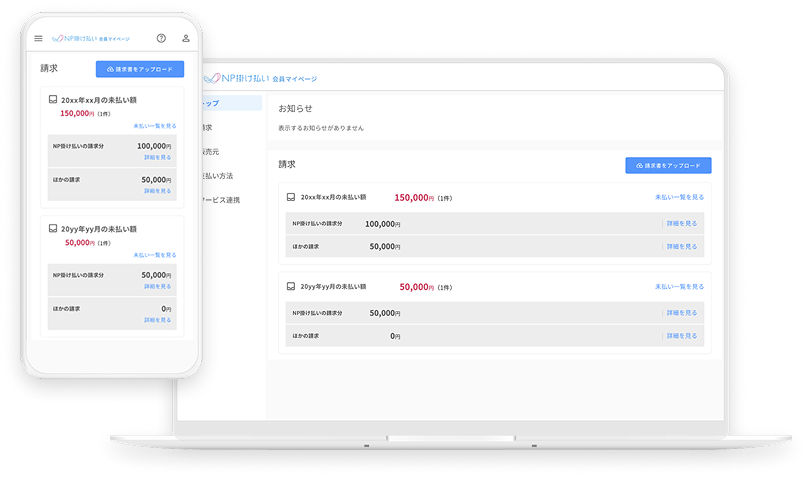Click inbox icon beside 20xx年xx月の未払い額 on phone

coord(53,99)
